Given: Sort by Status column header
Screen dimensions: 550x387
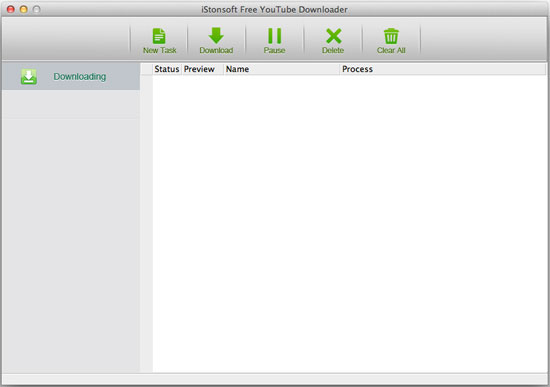Looking at the screenshot, I should pos(167,69).
